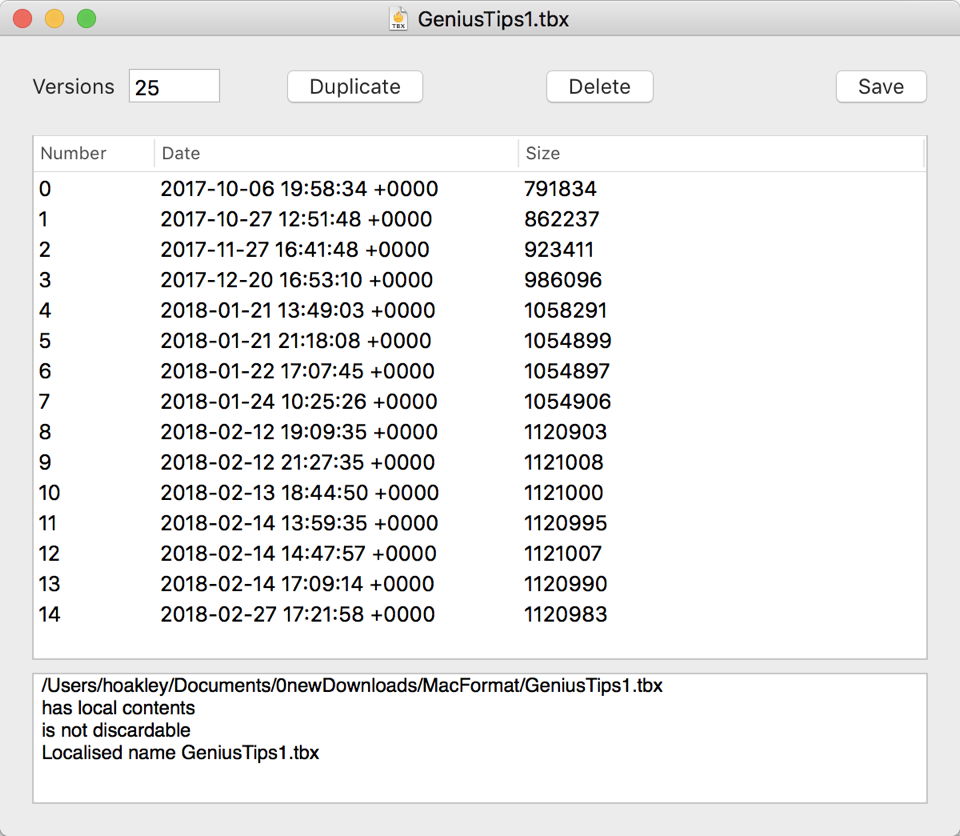Viewport: 960px width, 836px height.
Task: Click the yellow minimize window button
Action: [54, 19]
